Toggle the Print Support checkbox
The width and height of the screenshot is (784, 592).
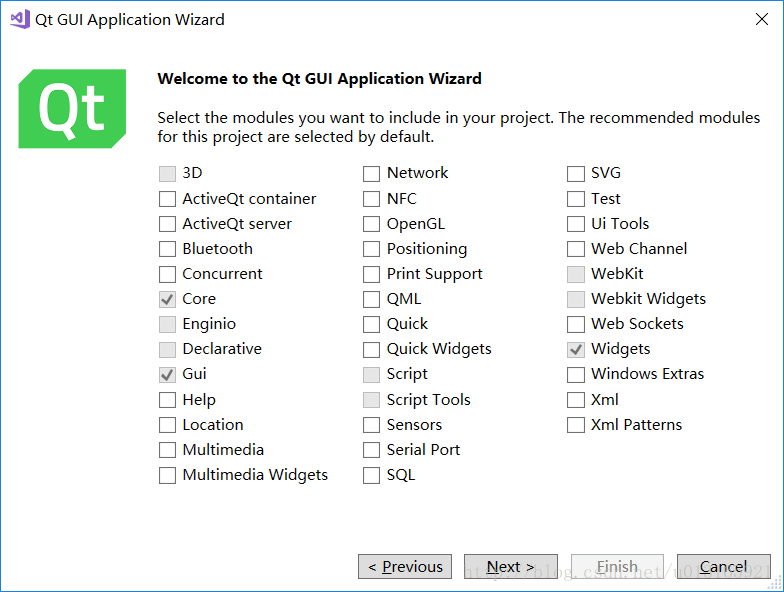tap(371, 274)
